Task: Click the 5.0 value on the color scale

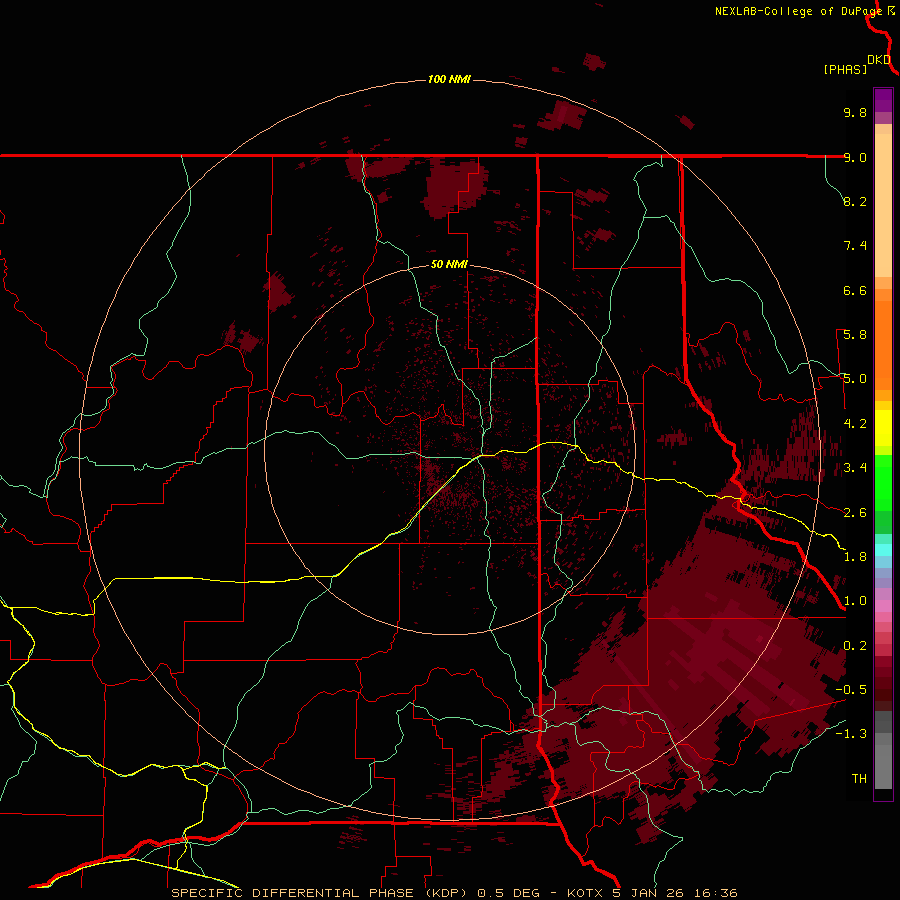Action: pos(855,379)
